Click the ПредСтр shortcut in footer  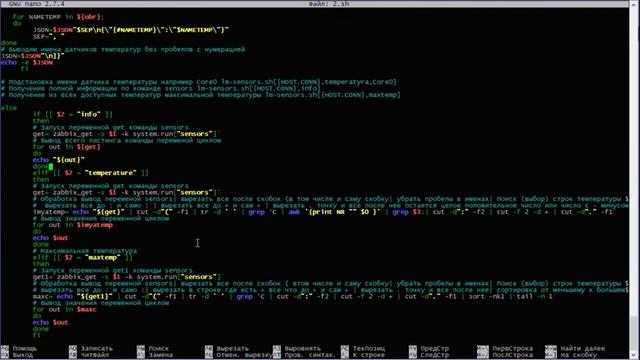(429, 349)
